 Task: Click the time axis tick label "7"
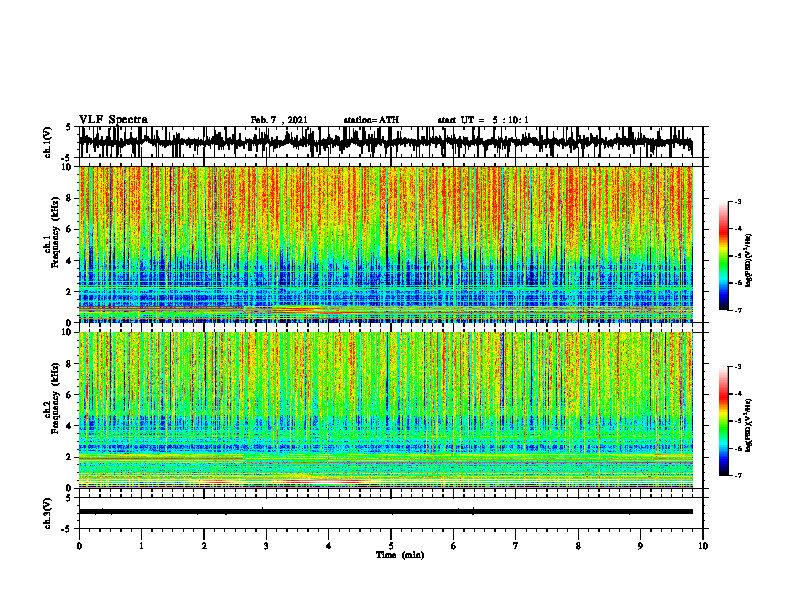coord(516,546)
